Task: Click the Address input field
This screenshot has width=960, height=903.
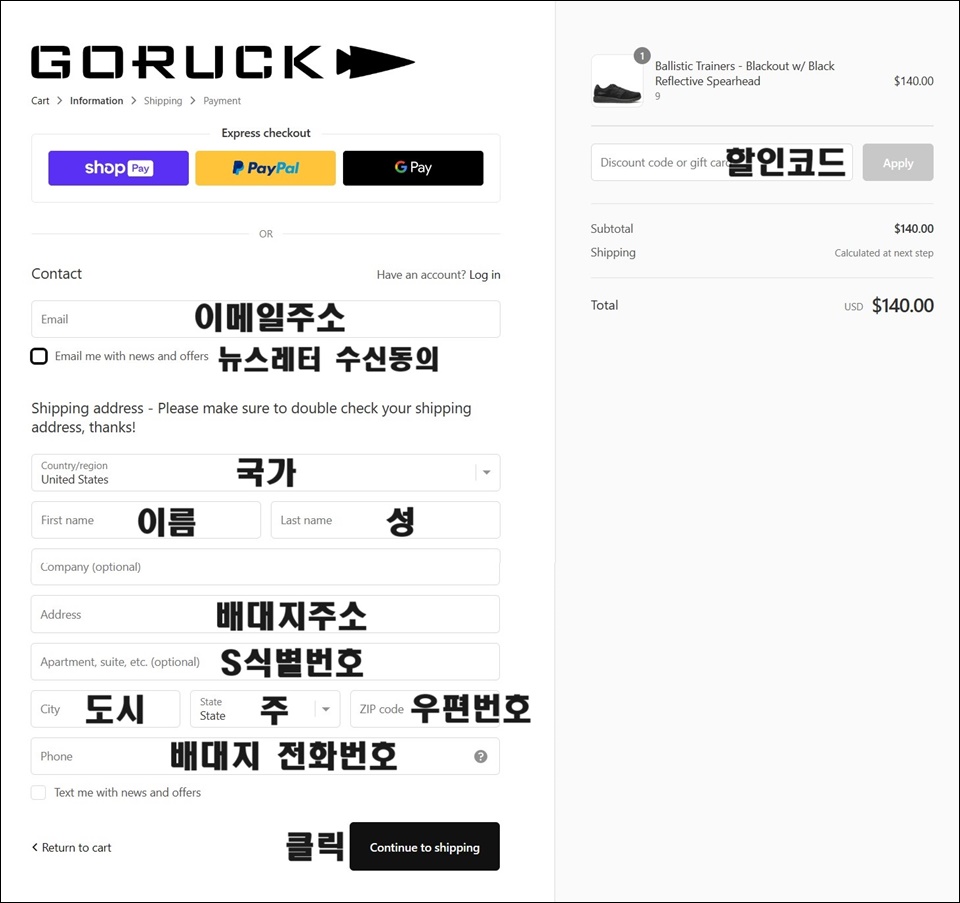Action: (x=266, y=614)
